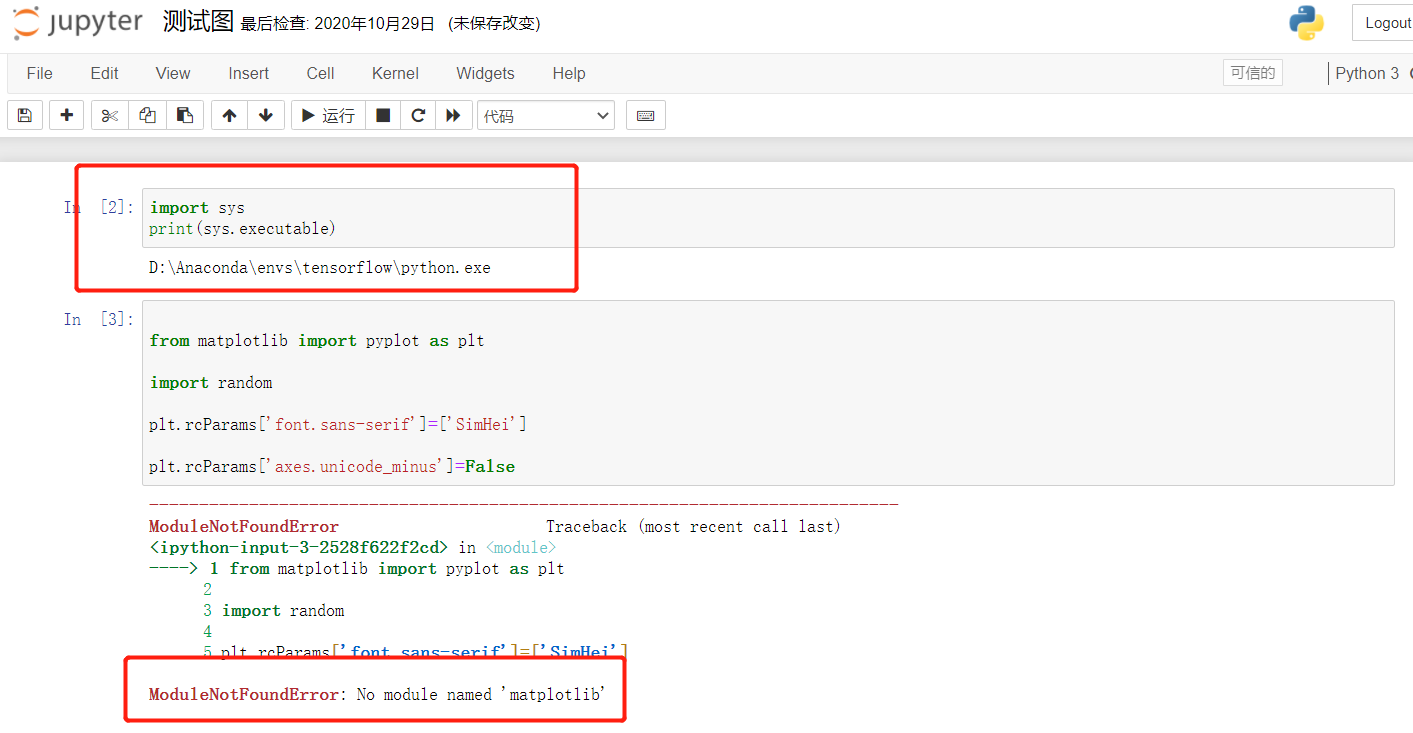Restart the kernel with circular arrow icon

(x=418, y=115)
